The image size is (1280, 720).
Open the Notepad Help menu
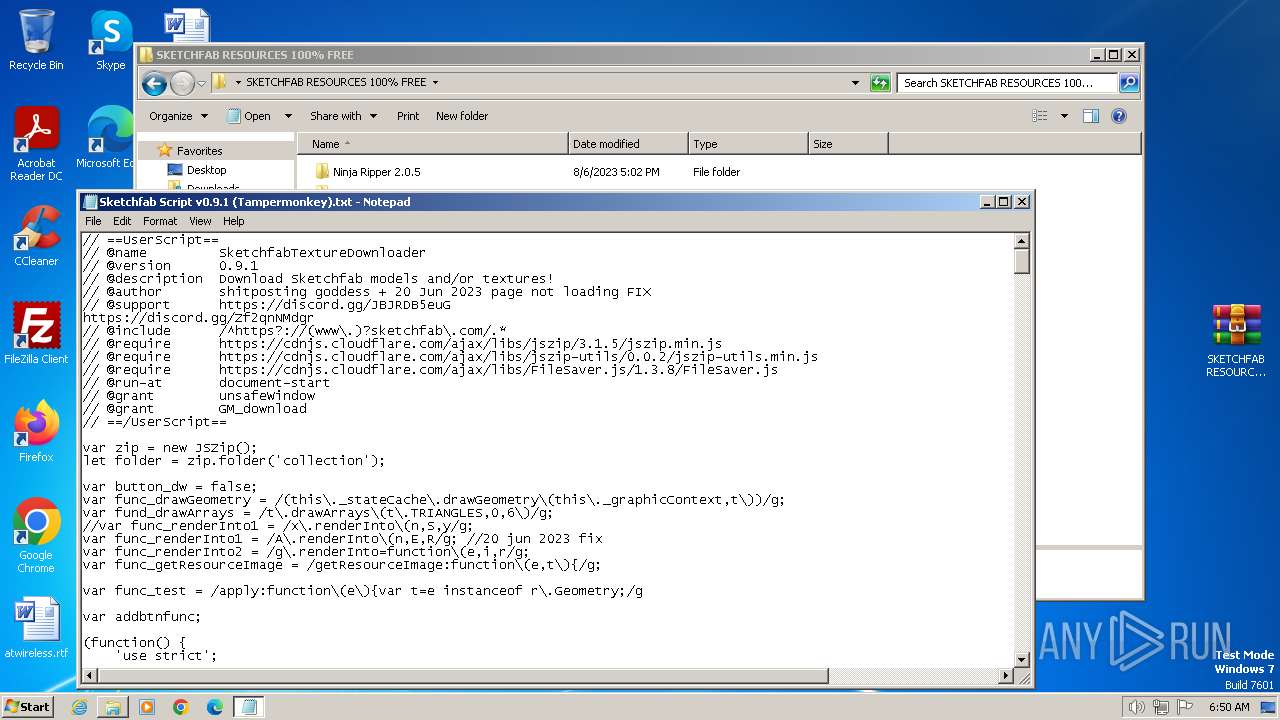click(233, 221)
